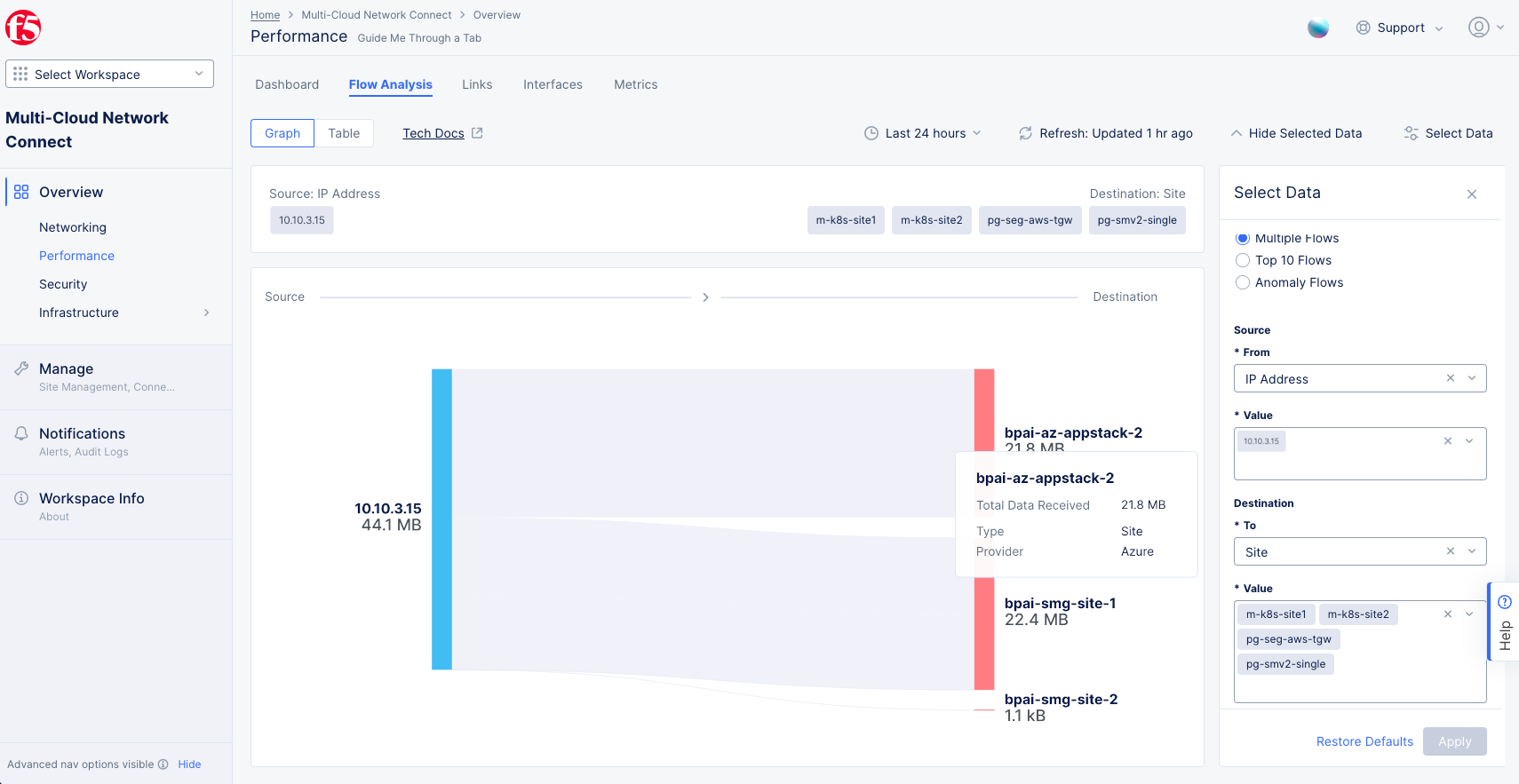
Task: Click the Notifications bell icon
Action: (x=21, y=434)
